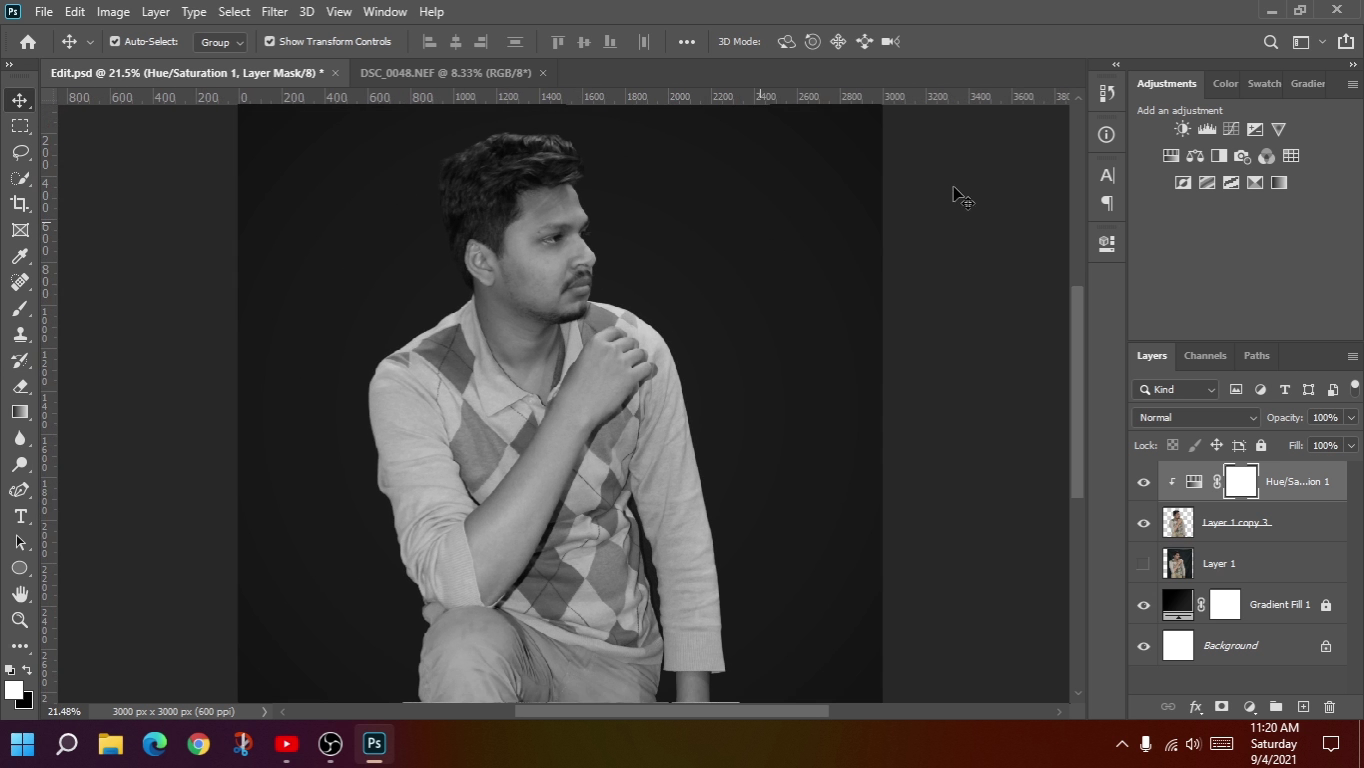Select the Horizontal Type tool
This screenshot has height=768, width=1364.
[20, 516]
